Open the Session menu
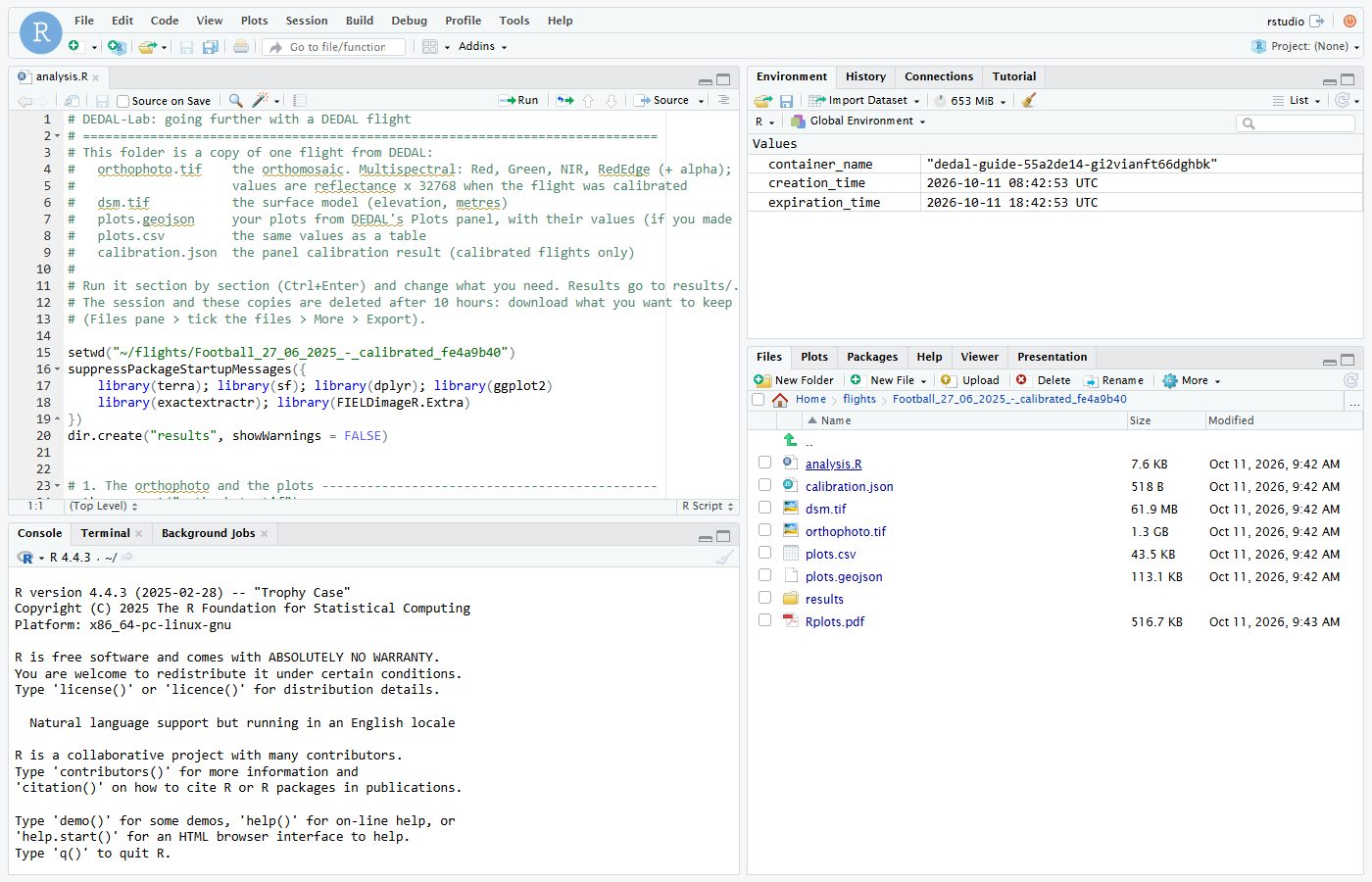 click(307, 21)
